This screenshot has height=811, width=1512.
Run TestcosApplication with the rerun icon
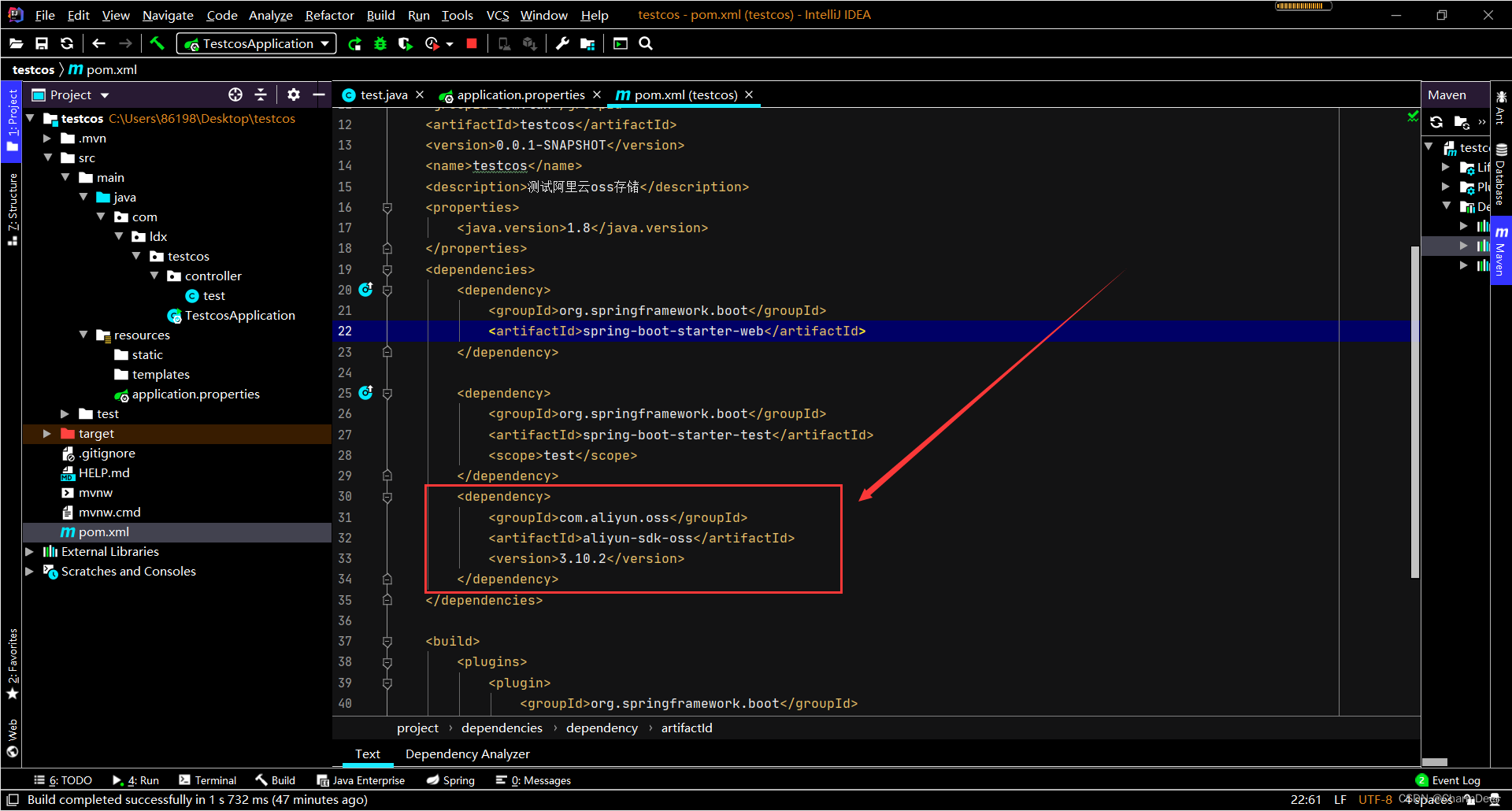pos(355,44)
